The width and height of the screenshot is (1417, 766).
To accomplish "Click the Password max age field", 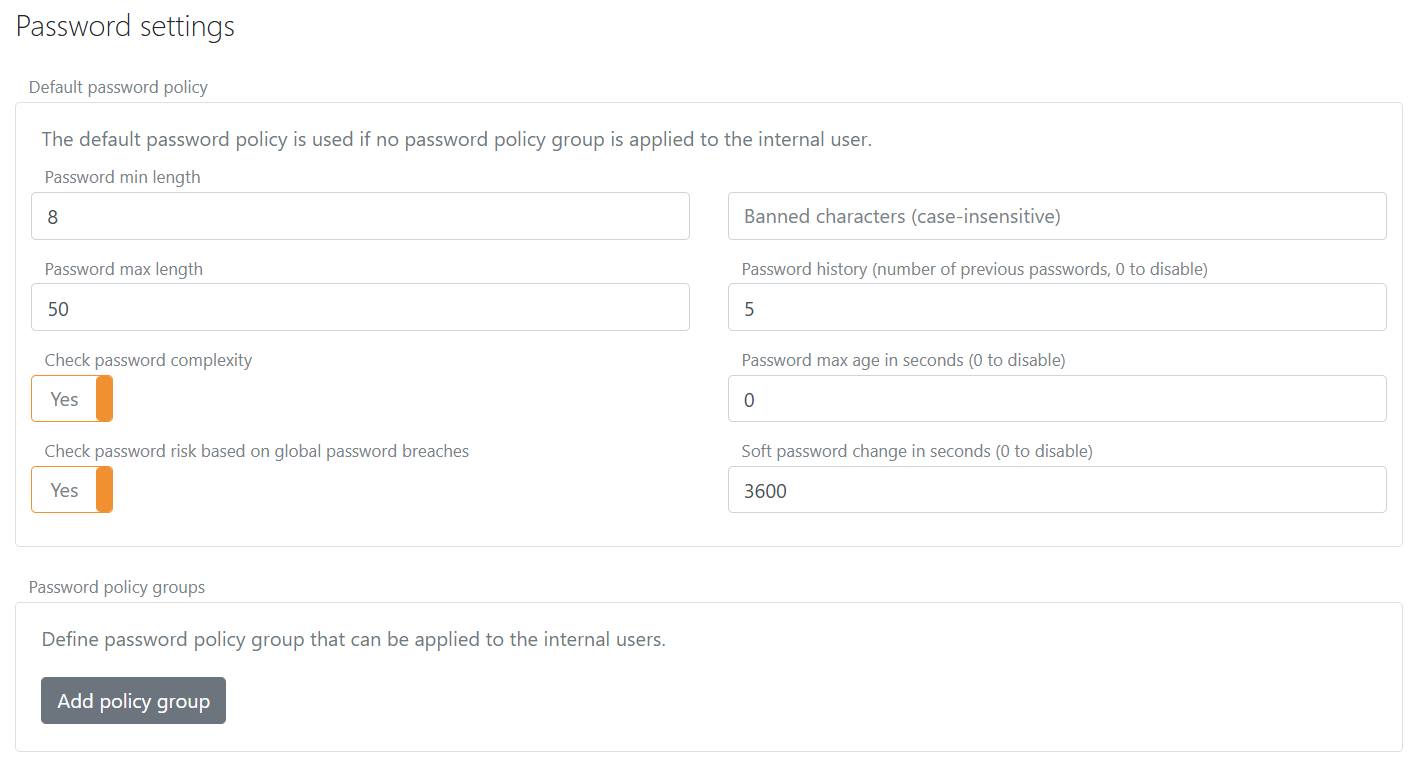I will click(1056, 398).
